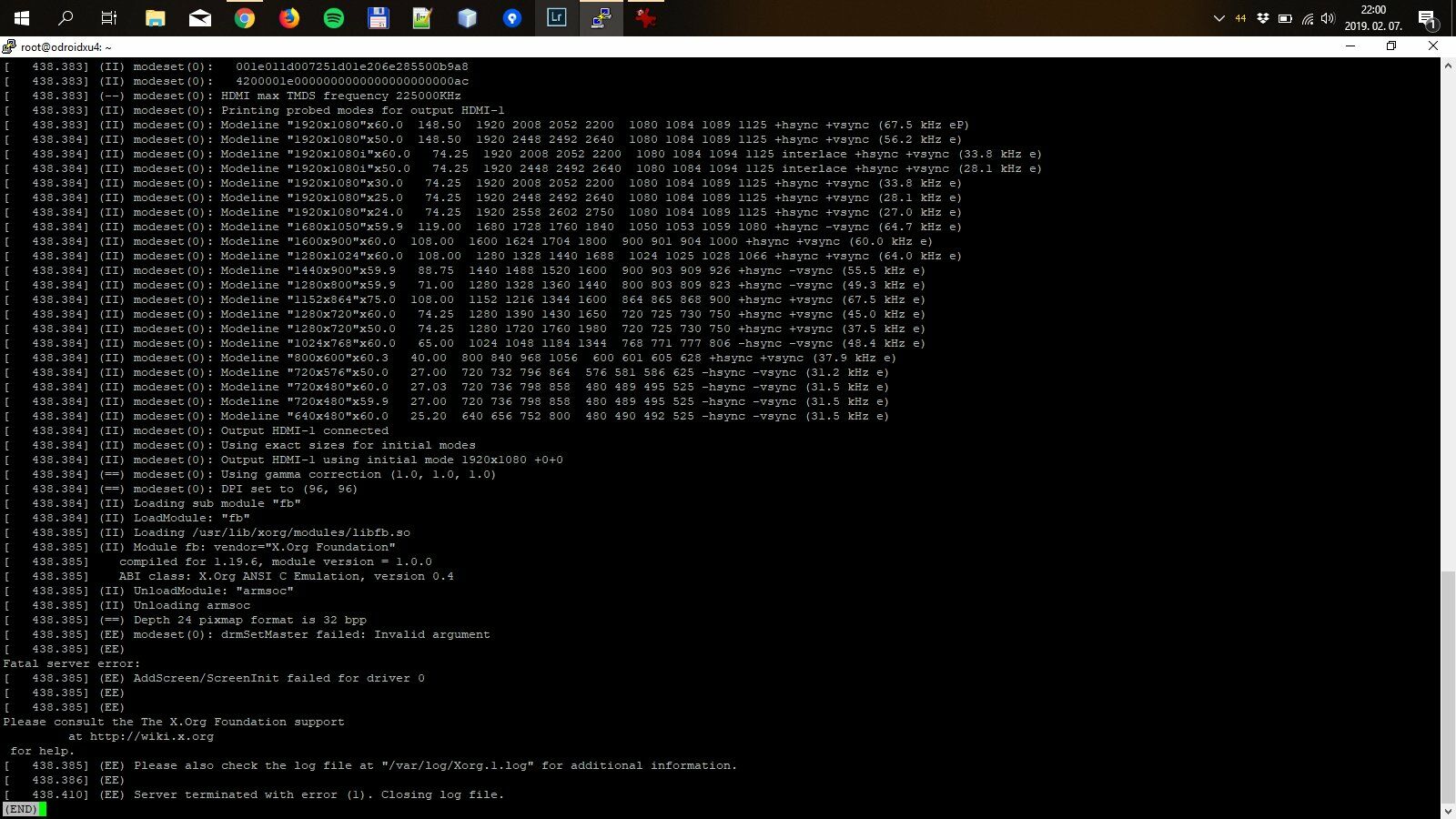
Task: Click "compiled for 1.19.6" line
Action: pyautogui.click(x=276, y=561)
